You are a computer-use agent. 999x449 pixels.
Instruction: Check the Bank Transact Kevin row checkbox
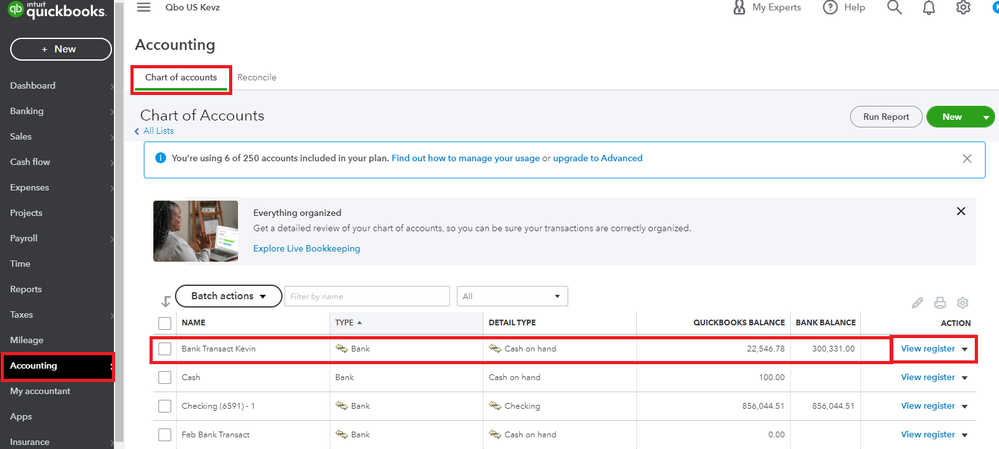[164, 348]
